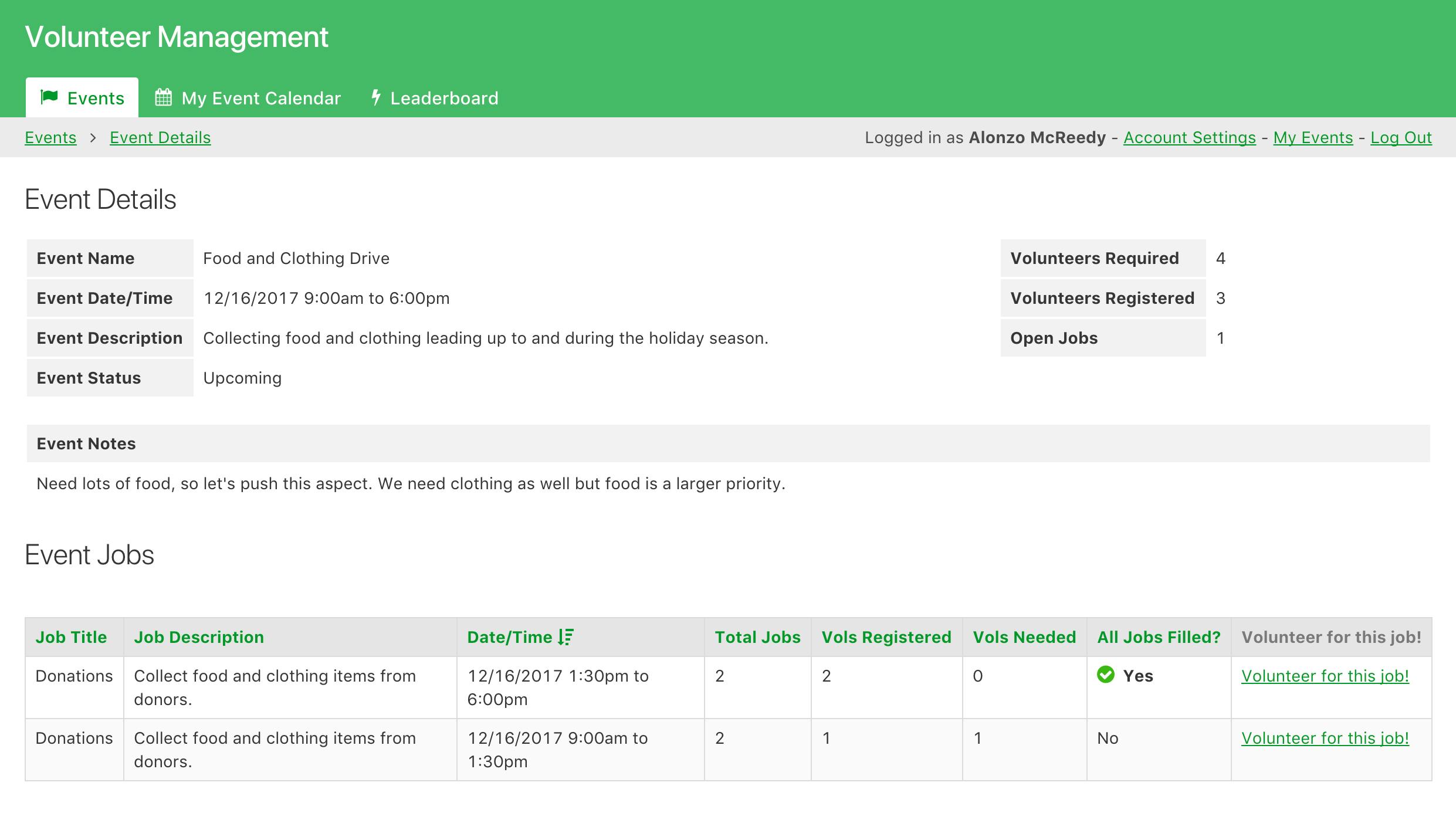
Task: Click Events in the breadcrumb trail
Action: (x=50, y=137)
